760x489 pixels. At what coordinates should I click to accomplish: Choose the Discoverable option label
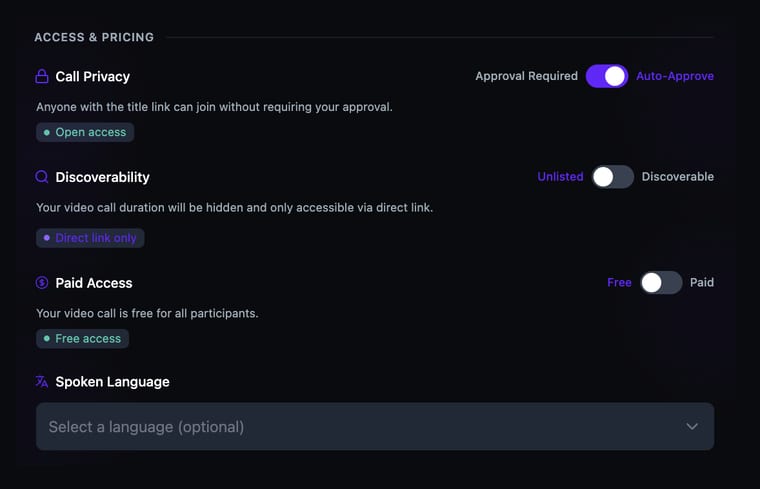(x=678, y=177)
